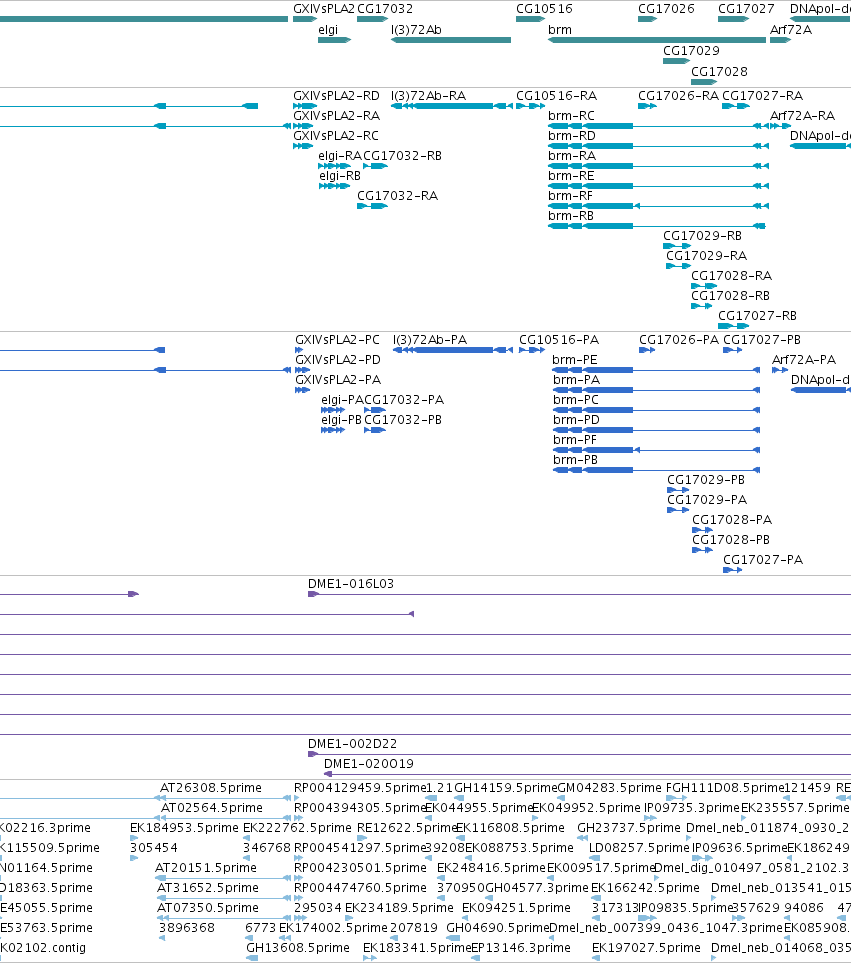Select the l(3)72Ab gene bar glyph

pos(451,40)
